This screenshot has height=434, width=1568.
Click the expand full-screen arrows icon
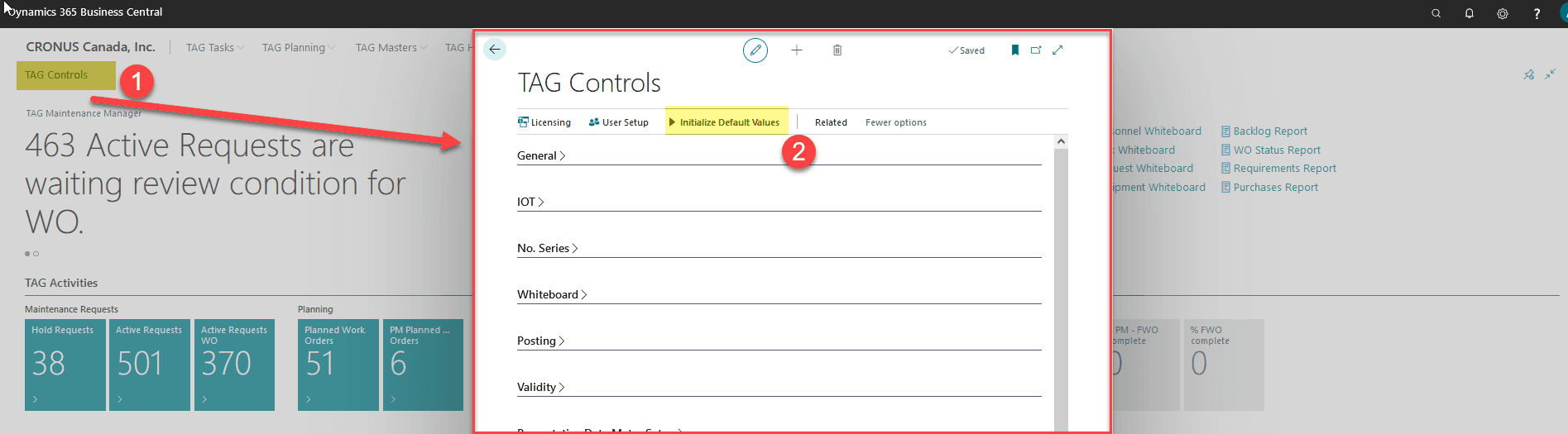(x=1057, y=50)
